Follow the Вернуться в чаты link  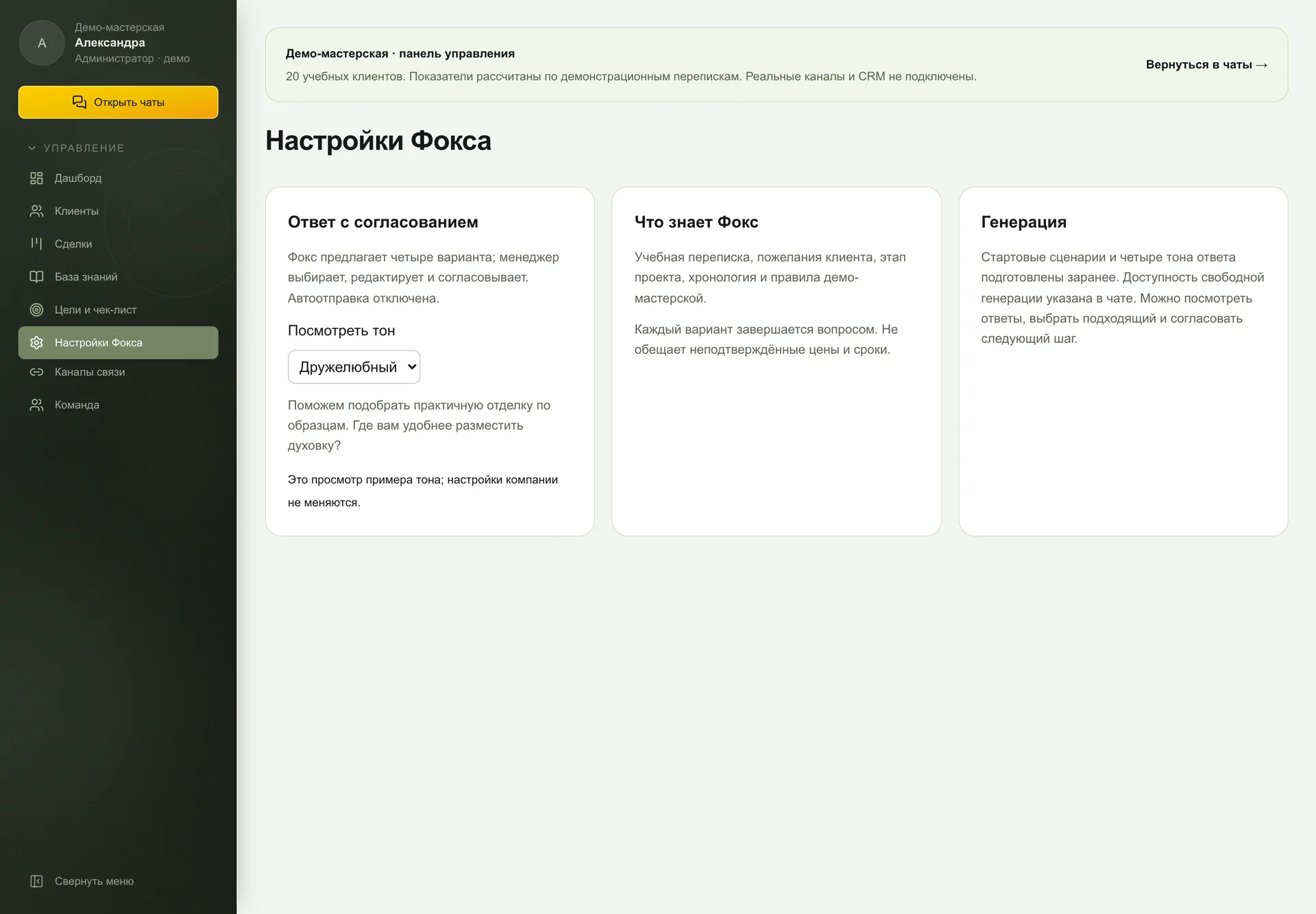coord(1206,64)
